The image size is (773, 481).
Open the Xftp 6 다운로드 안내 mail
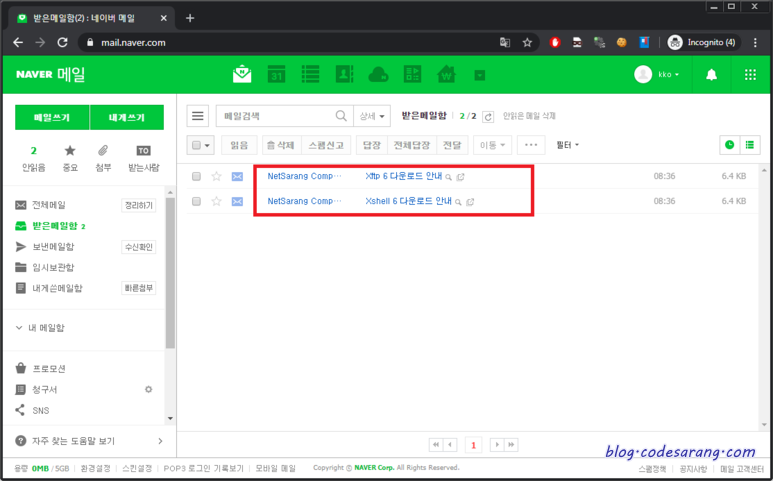click(404, 176)
